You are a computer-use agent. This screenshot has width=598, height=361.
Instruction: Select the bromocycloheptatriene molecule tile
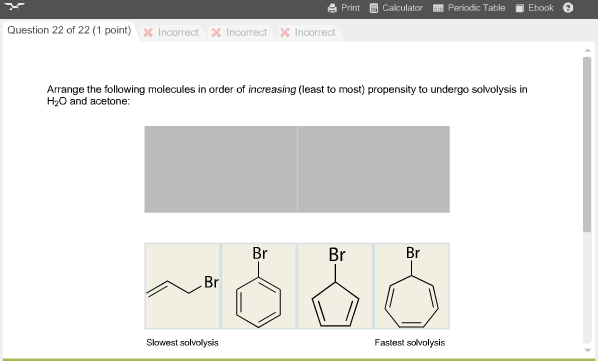[x=412, y=286]
